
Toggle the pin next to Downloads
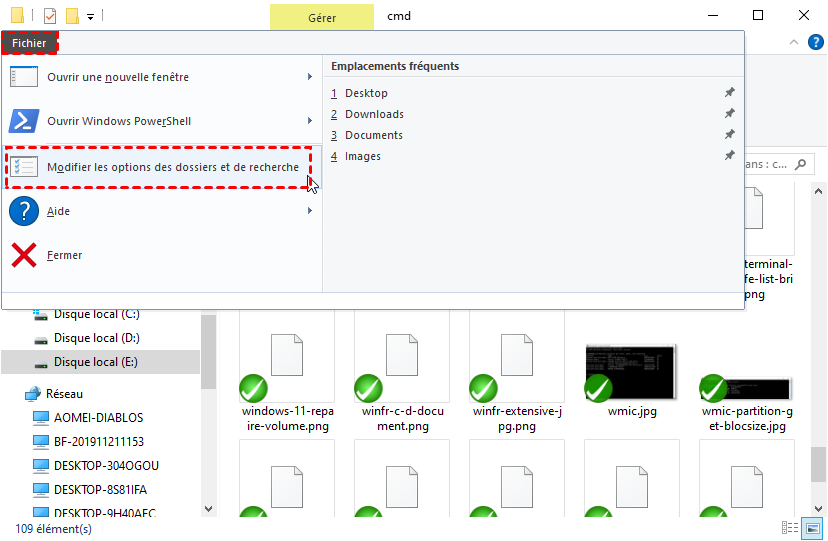pyautogui.click(x=729, y=114)
